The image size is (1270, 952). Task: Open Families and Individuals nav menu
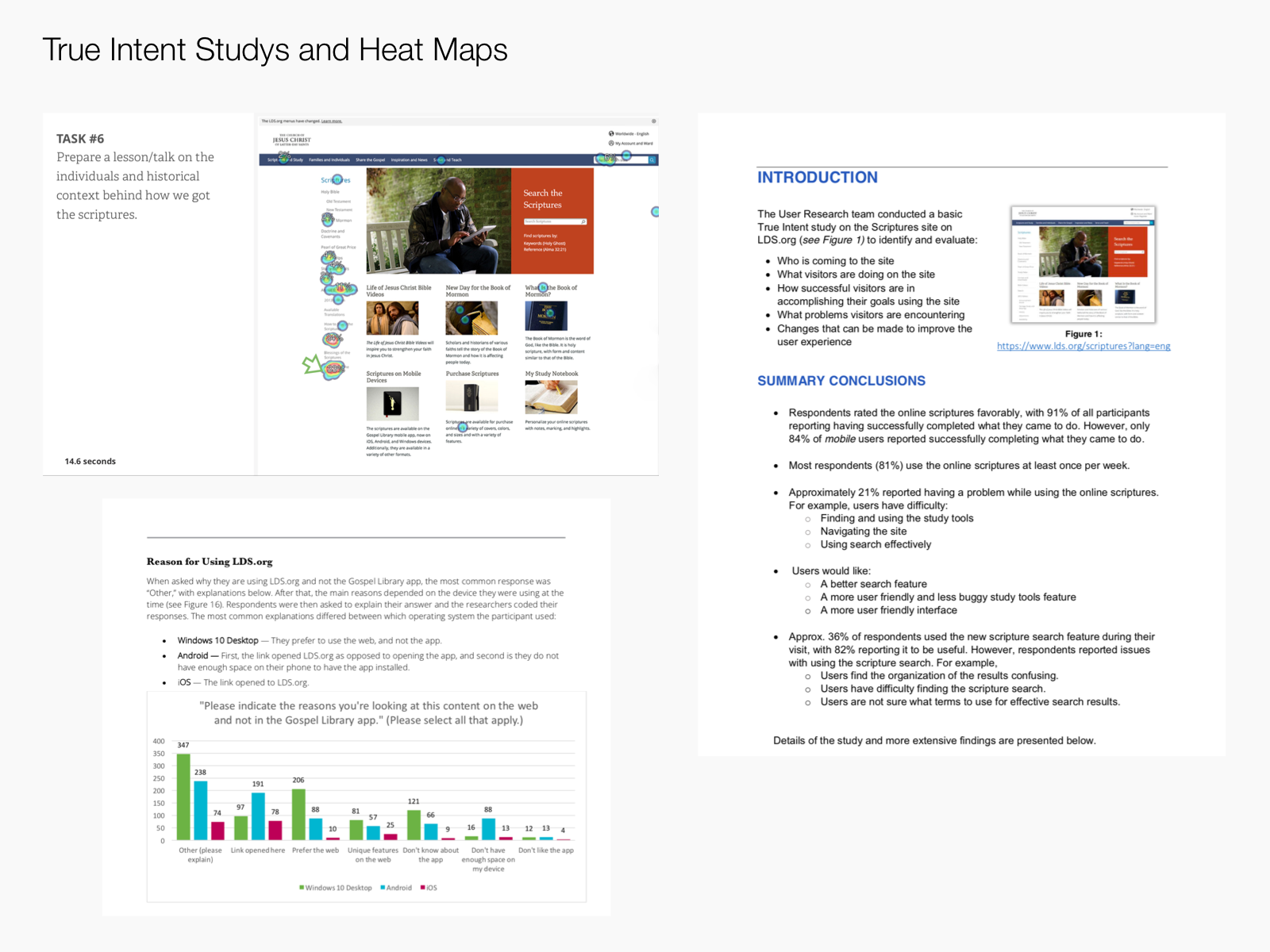[329, 159]
